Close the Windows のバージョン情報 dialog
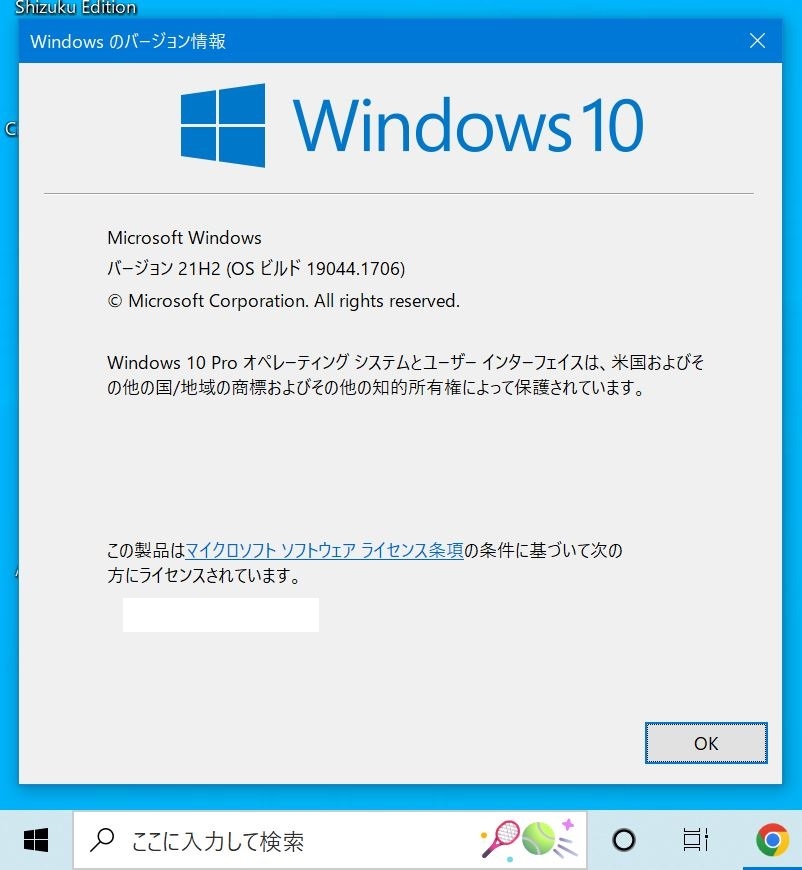 pyautogui.click(x=757, y=41)
